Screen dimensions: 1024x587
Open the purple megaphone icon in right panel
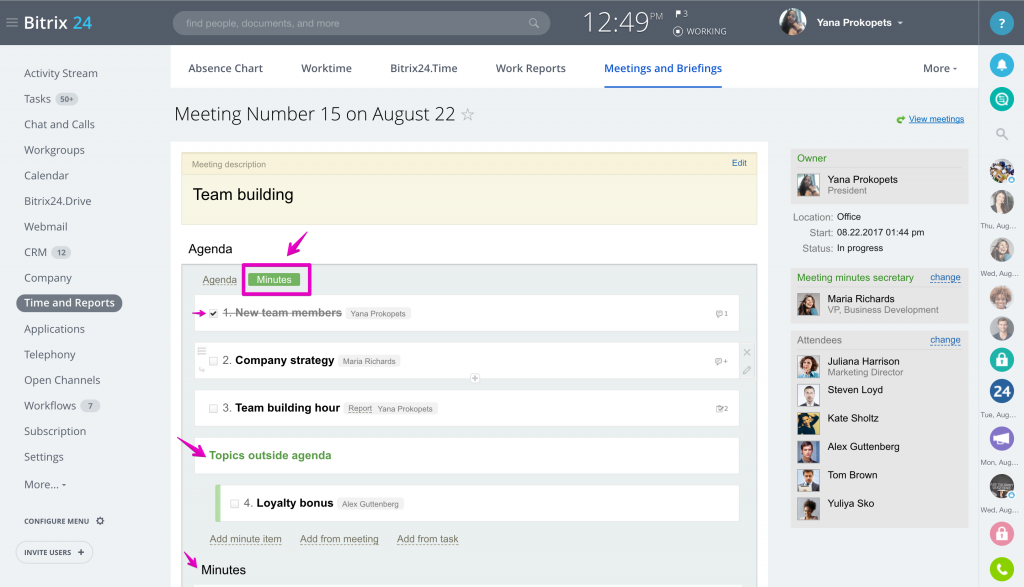pyautogui.click(x=1001, y=438)
